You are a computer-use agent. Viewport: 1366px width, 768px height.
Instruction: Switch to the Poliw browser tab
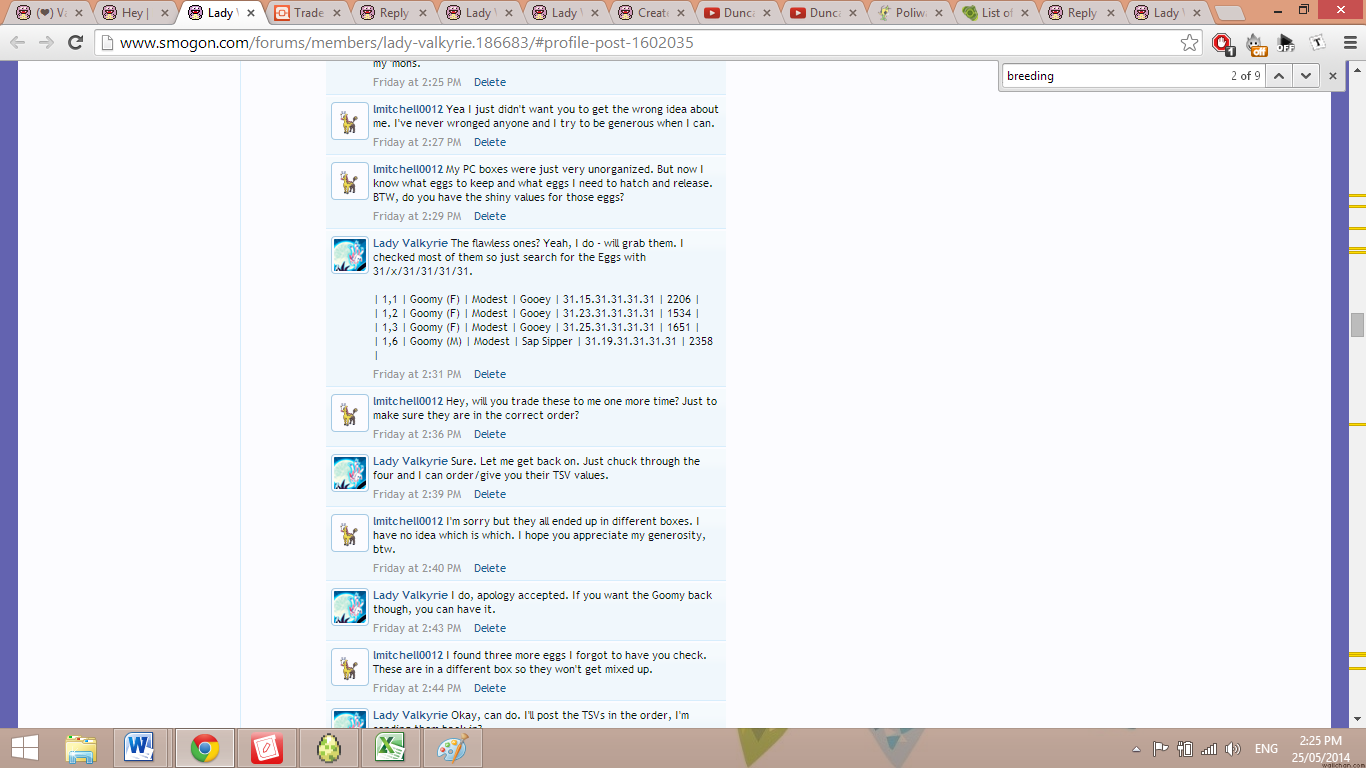[x=907, y=13]
